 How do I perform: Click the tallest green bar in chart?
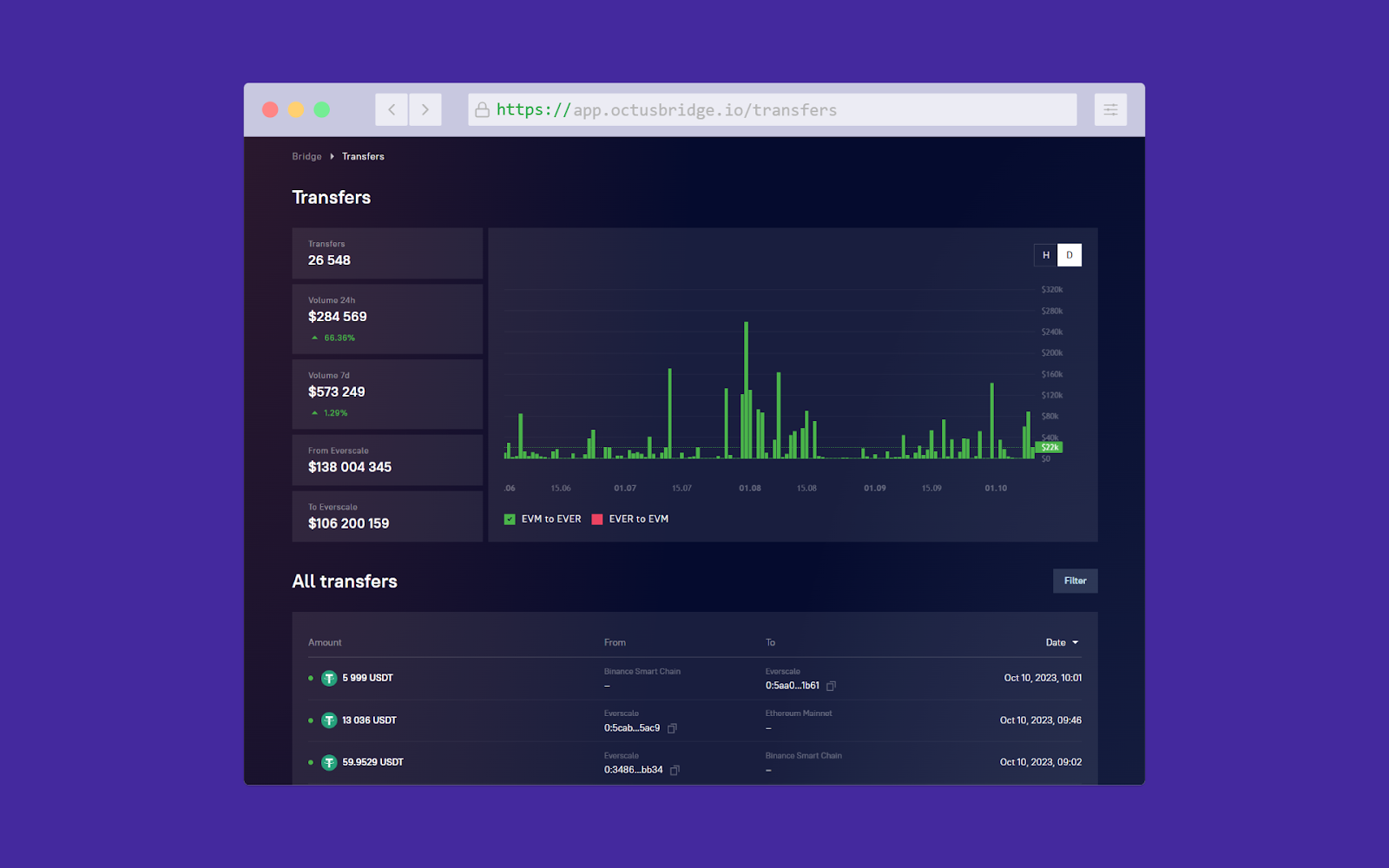(746, 390)
